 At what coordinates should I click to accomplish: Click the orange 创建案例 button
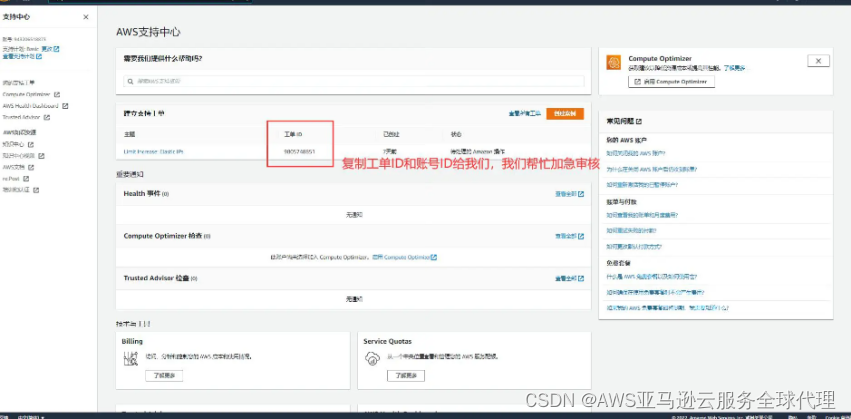565,114
